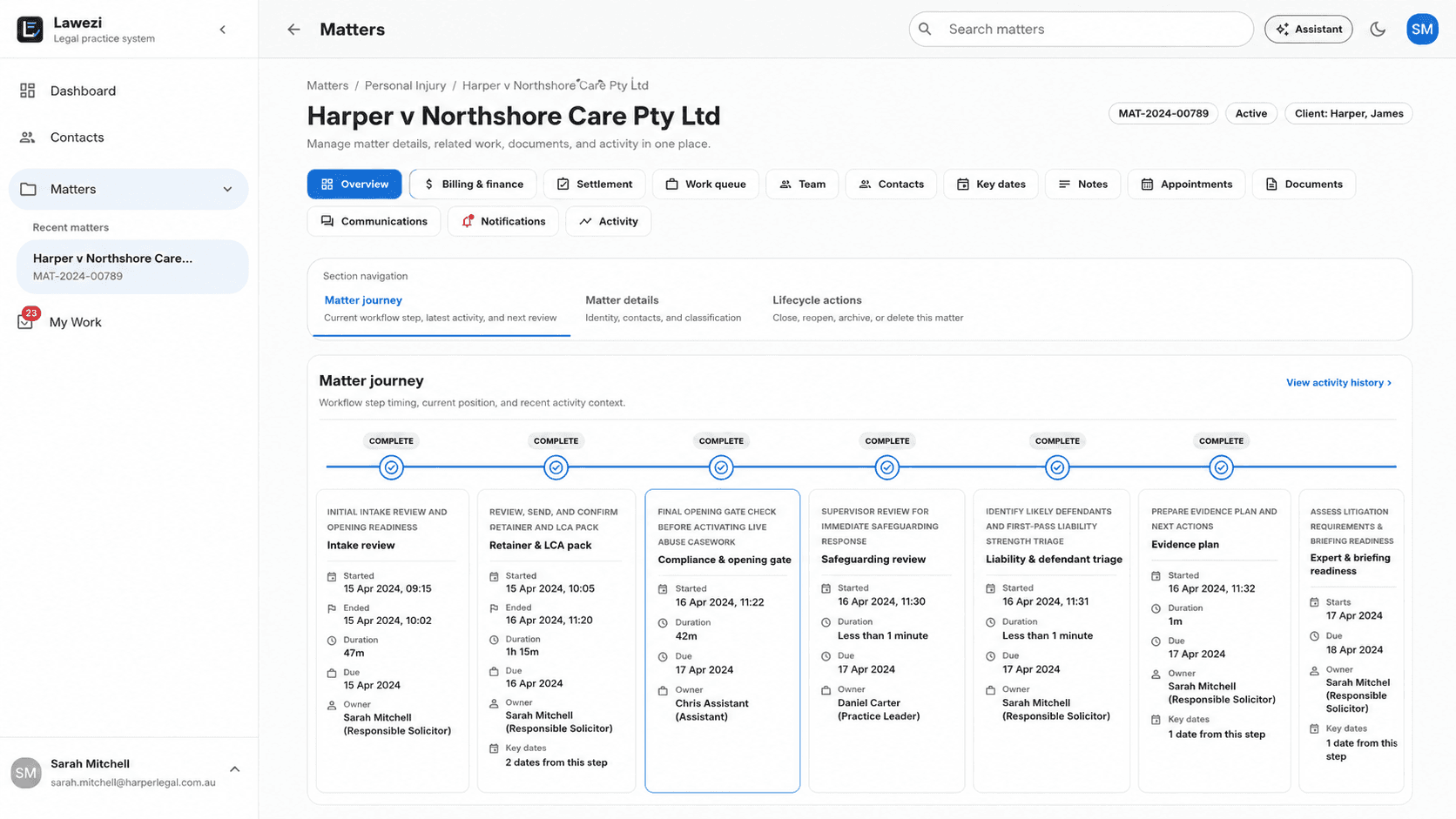
Task: Click the Contacts people icon in sidebar
Action: click(x=28, y=138)
